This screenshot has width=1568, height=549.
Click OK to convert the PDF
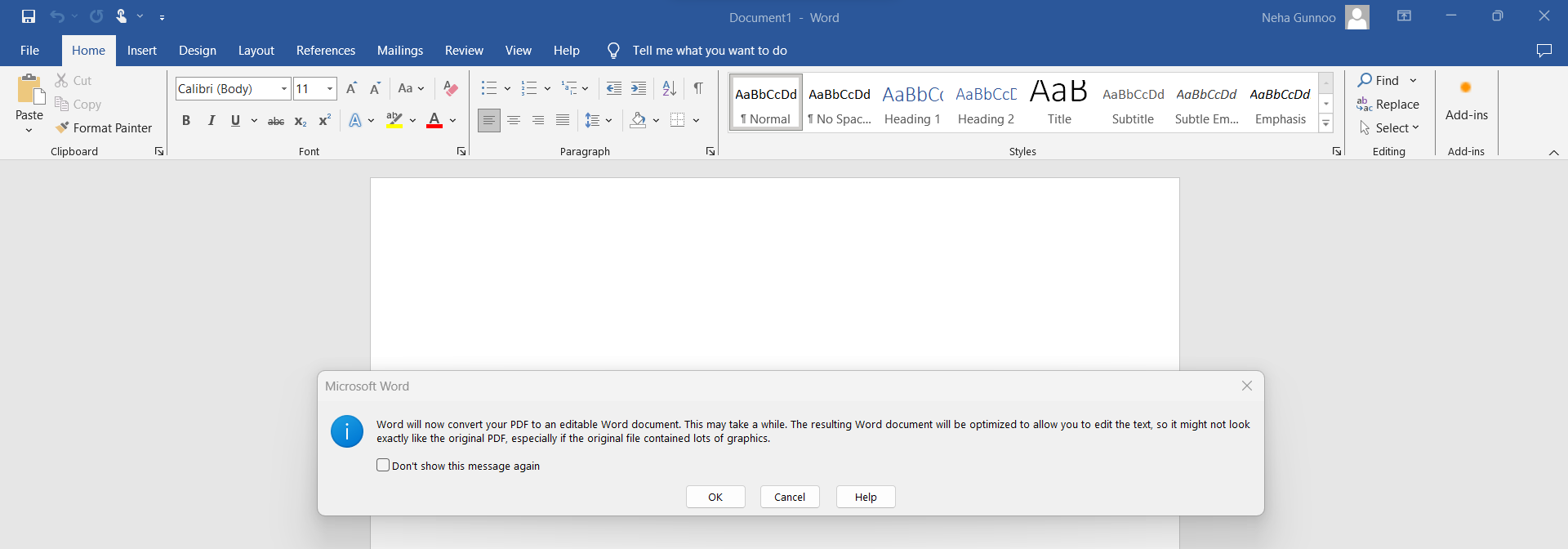click(715, 497)
